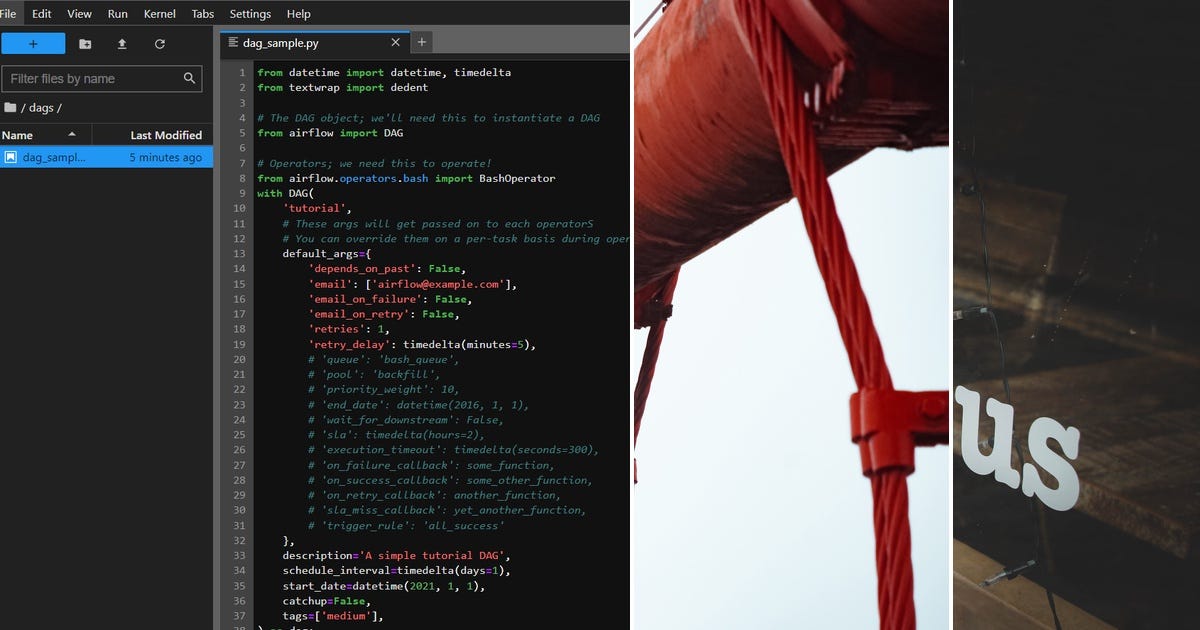Click the file icon beside dag_sampl
The height and width of the screenshot is (630, 1200).
point(12,157)
